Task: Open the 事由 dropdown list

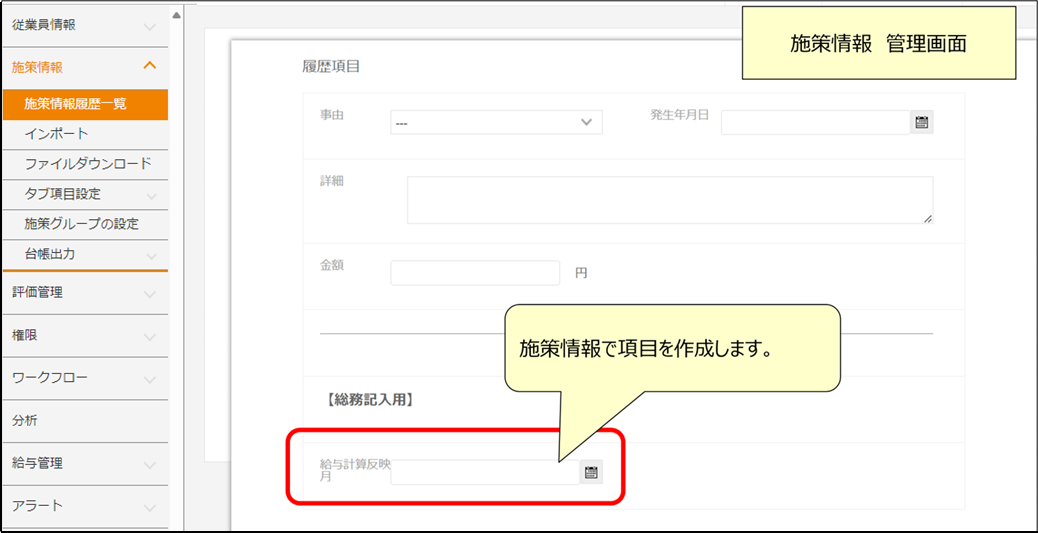Action: coord(496,122)
